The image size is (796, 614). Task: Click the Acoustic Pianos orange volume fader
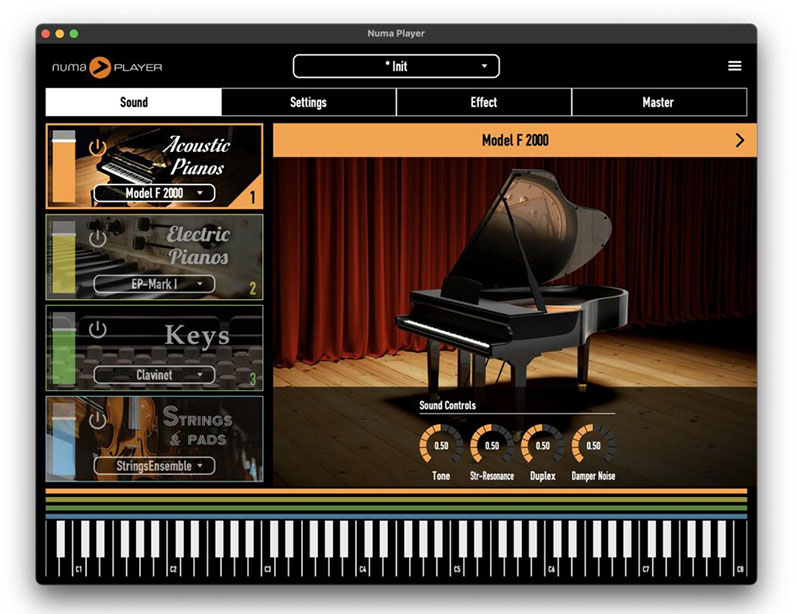coord(64,167)
